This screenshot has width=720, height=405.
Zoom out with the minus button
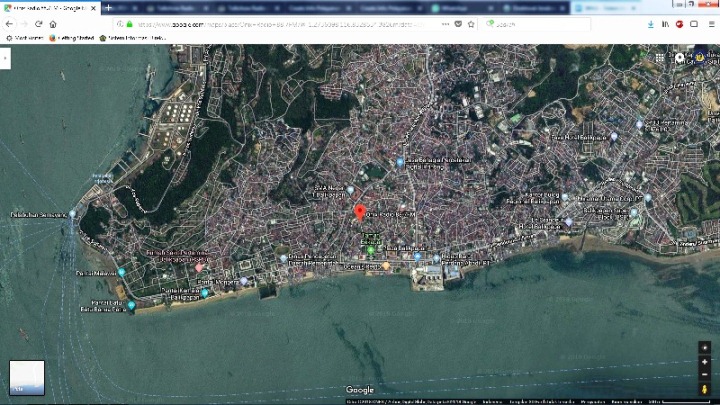(704, 375)
